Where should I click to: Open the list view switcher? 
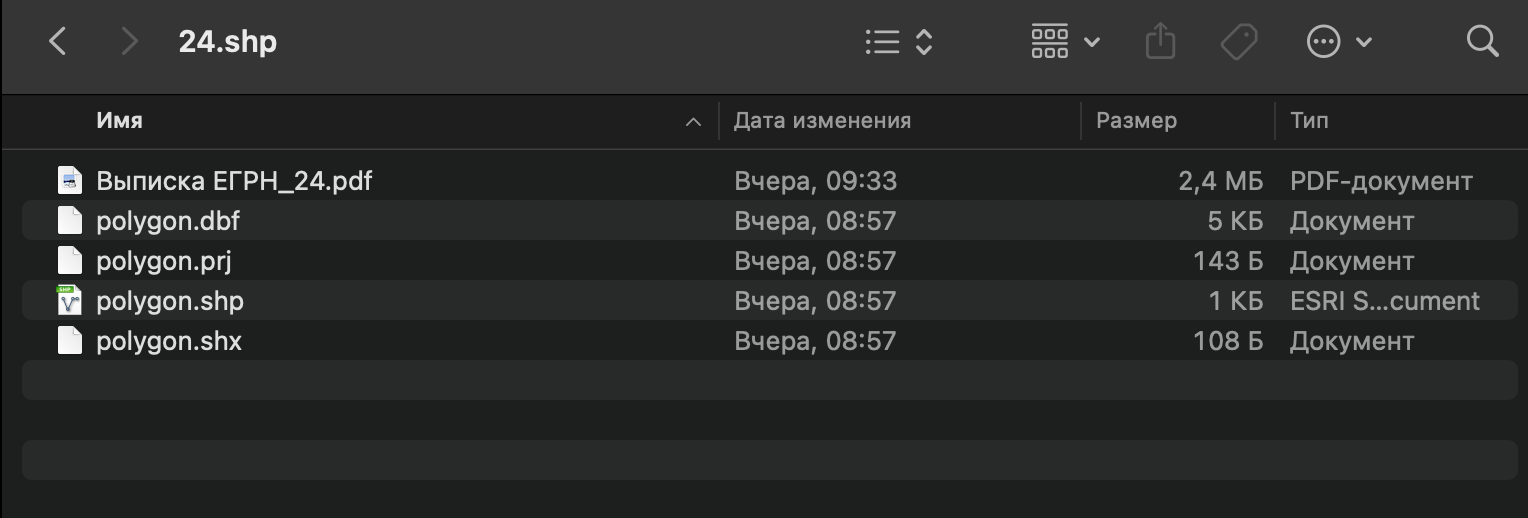coord(898,42)
